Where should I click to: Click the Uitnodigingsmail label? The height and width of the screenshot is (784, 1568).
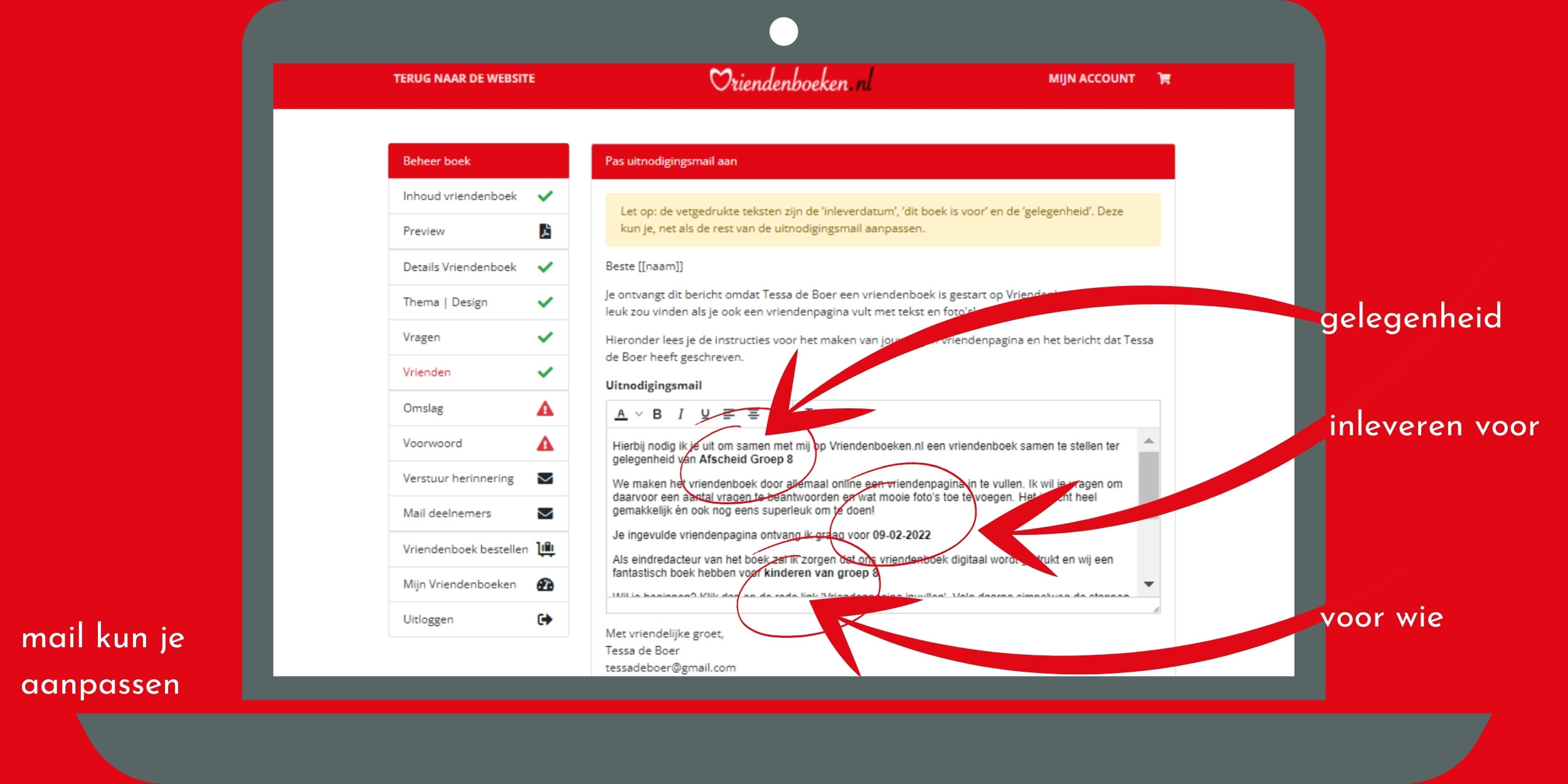(654, 386)
